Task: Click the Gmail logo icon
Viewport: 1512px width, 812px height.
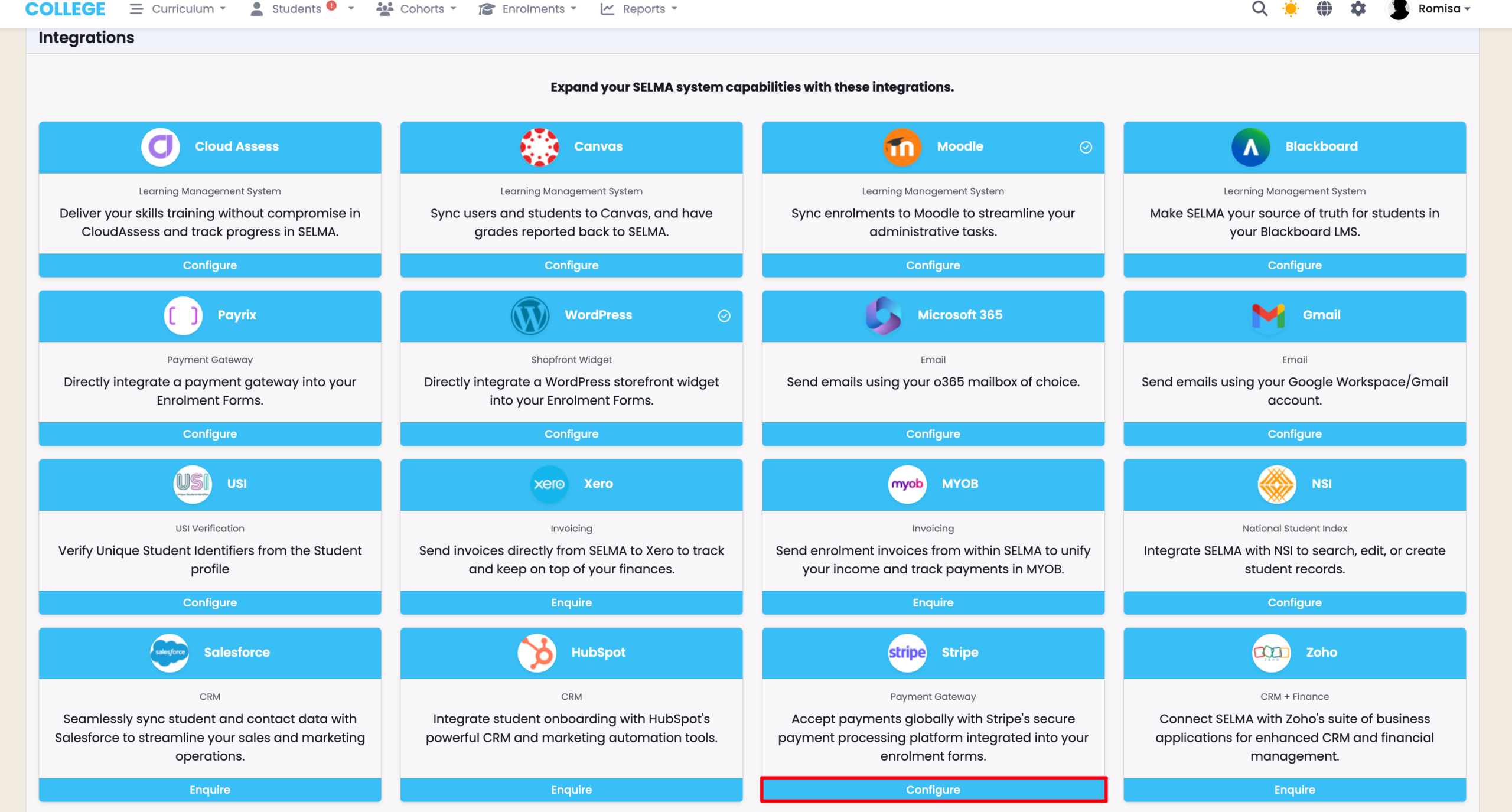Action: pyautogui.click(x=1268, y=316)
